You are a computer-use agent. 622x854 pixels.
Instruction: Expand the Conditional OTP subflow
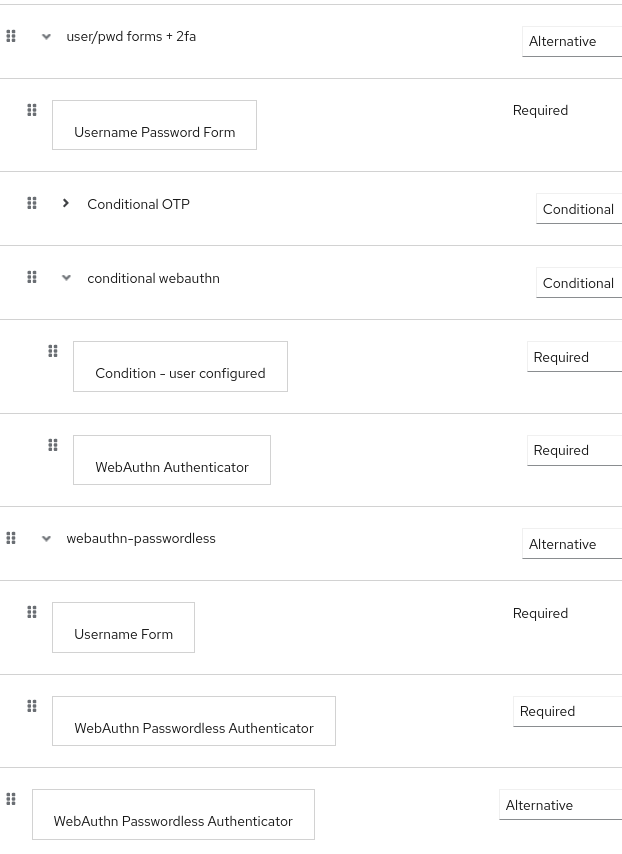point(66,202)
